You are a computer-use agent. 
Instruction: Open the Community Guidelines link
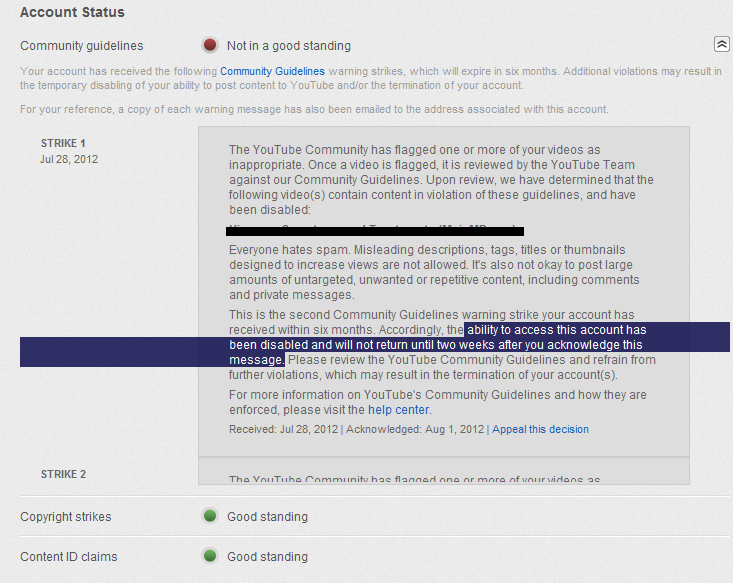(273, 71)
